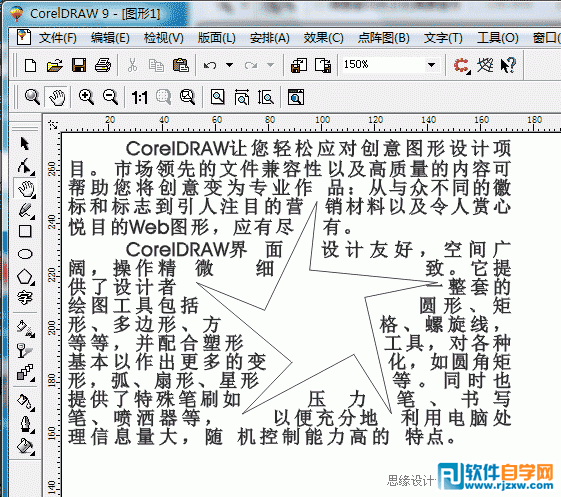
Task: Select the Polygon tool
Action: [25, 277]
